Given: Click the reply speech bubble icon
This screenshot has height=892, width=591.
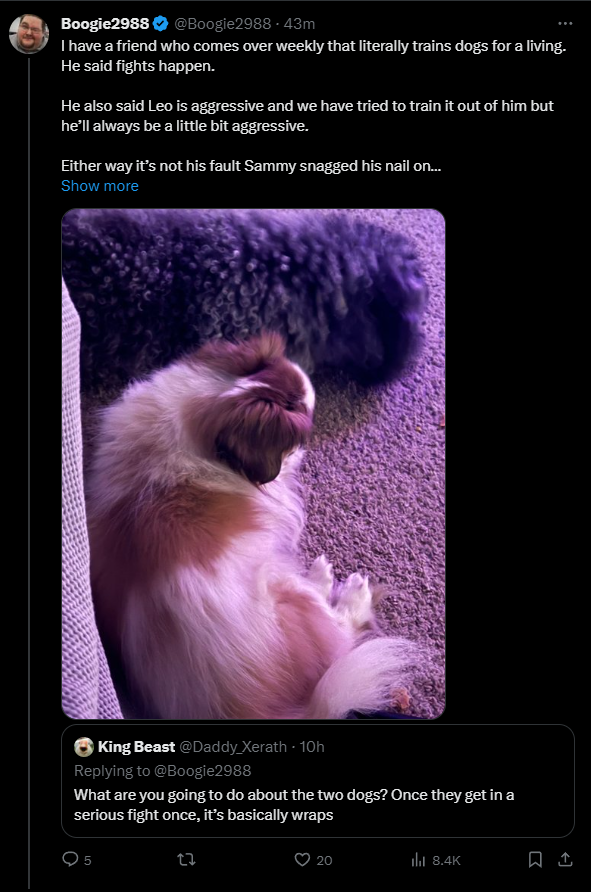Looking at the screenshot, I should click(x=70, y=859).
